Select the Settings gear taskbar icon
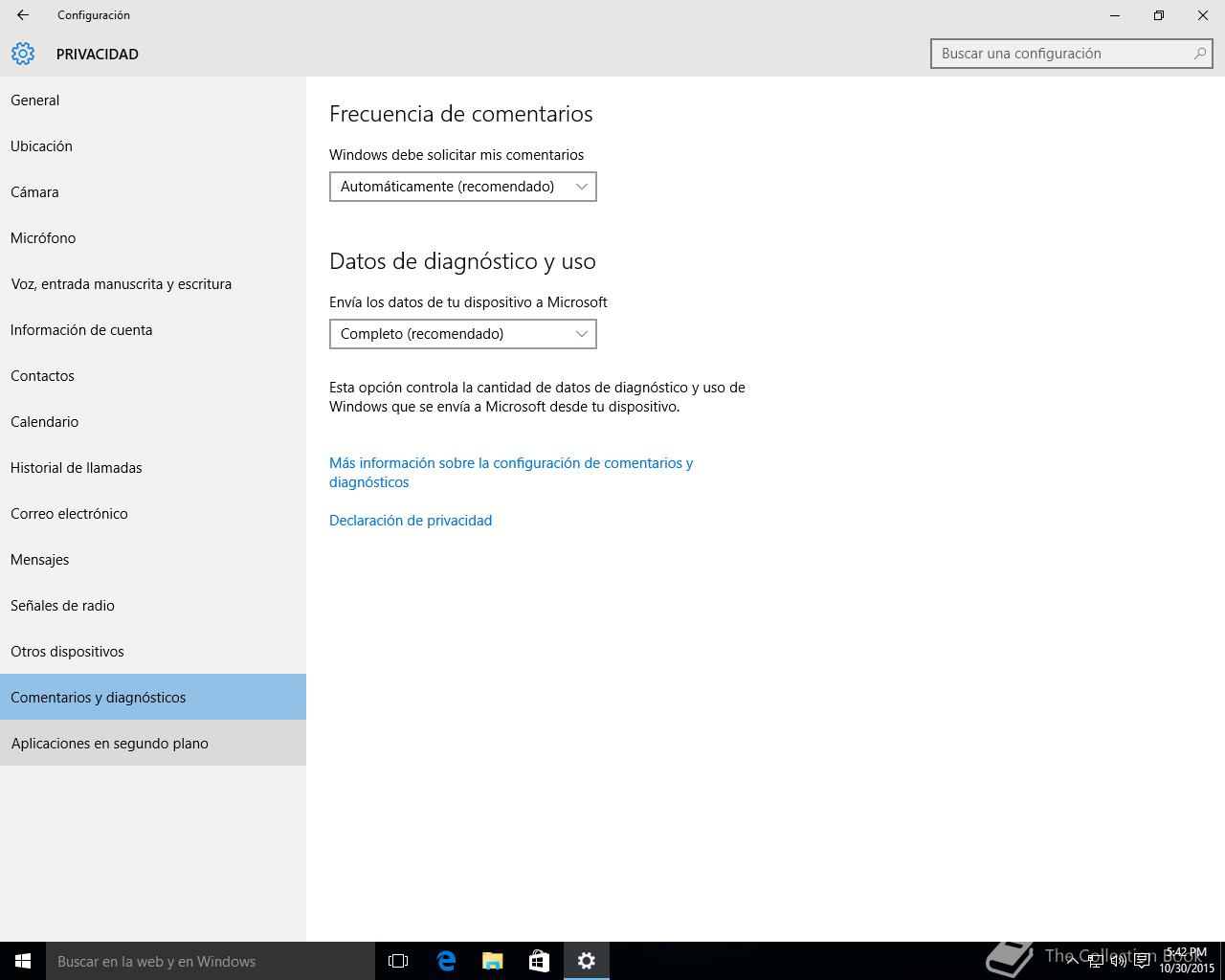The height and width of the screenshot is (980, 1225). click(587, 961)
